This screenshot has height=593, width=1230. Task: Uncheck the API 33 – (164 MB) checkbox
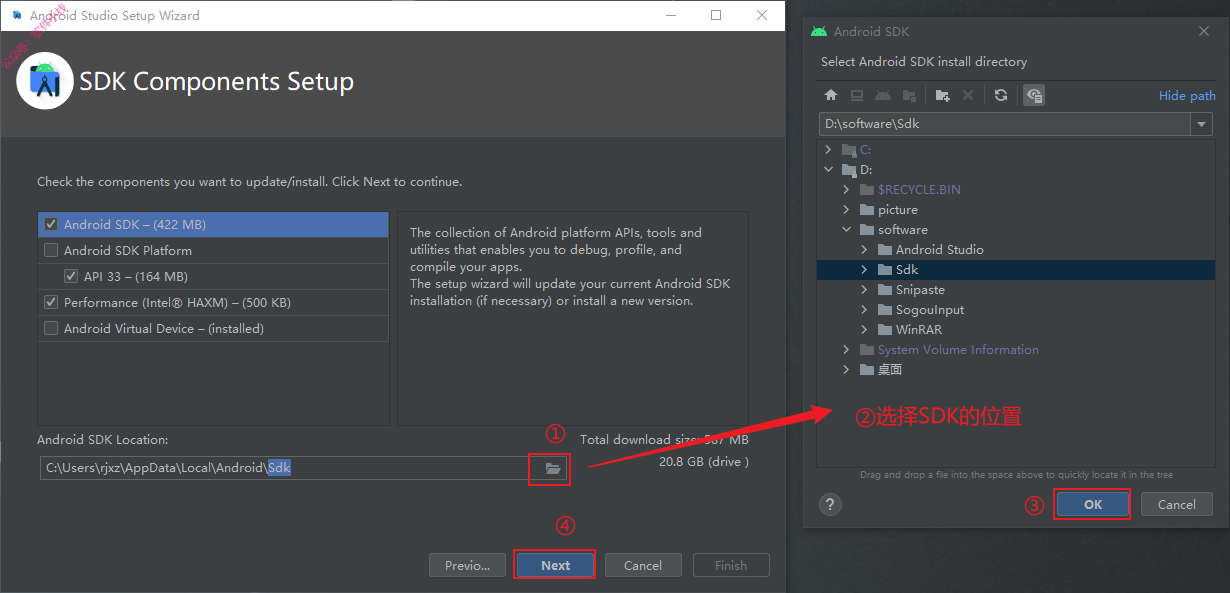coord(71,276)
